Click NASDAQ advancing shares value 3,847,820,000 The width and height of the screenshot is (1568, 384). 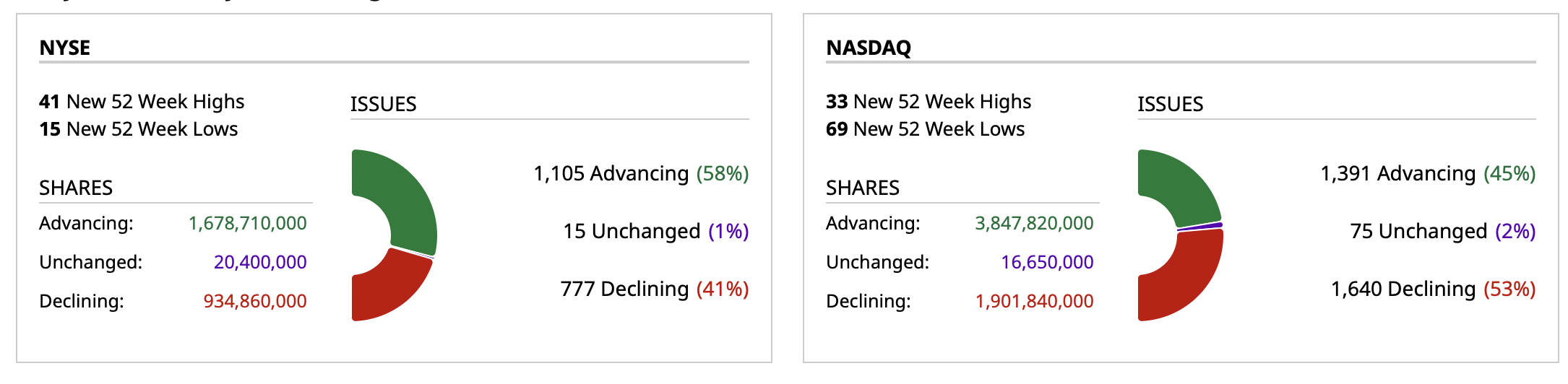[1034, 224]
